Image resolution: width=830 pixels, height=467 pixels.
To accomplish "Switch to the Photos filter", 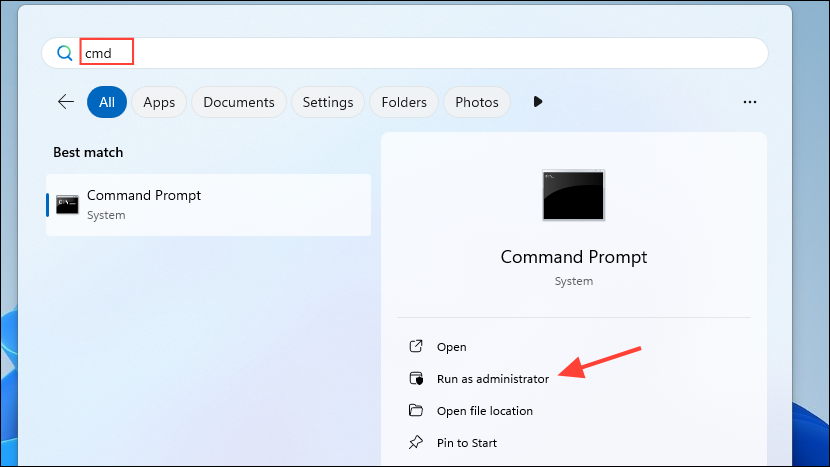I will point(477,102).
